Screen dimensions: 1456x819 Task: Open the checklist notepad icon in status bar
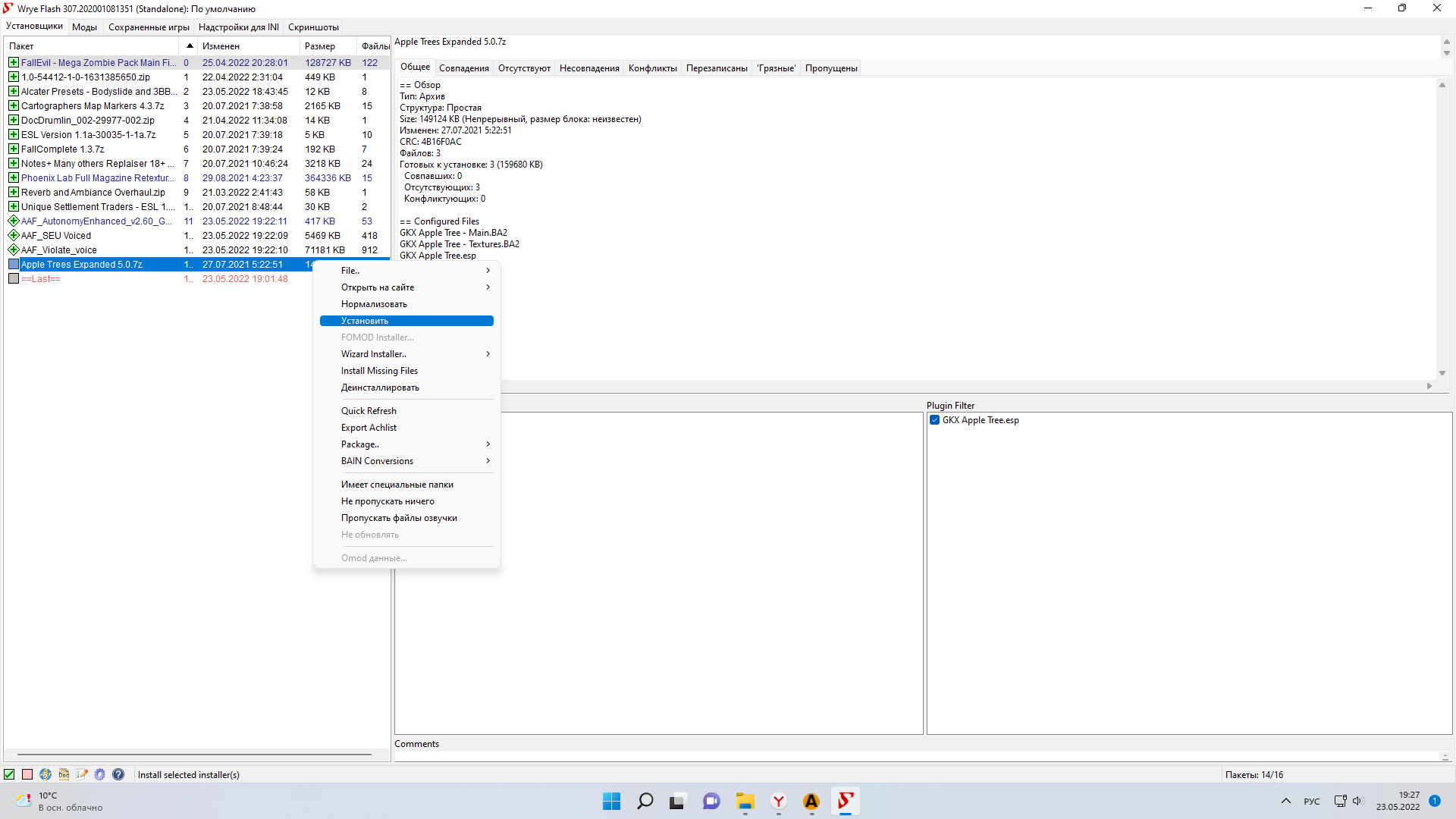click(82, 774)
